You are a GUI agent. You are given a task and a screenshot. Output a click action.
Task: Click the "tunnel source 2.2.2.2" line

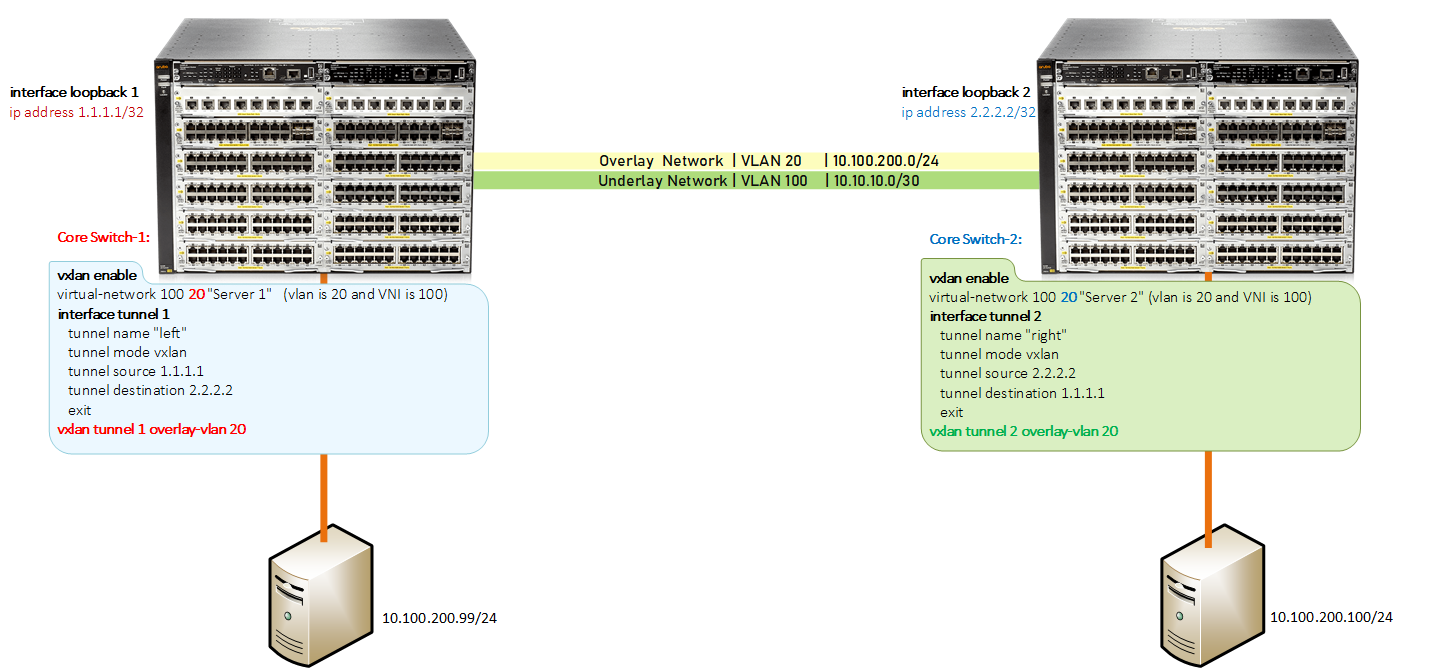(x=1008, y=373)
